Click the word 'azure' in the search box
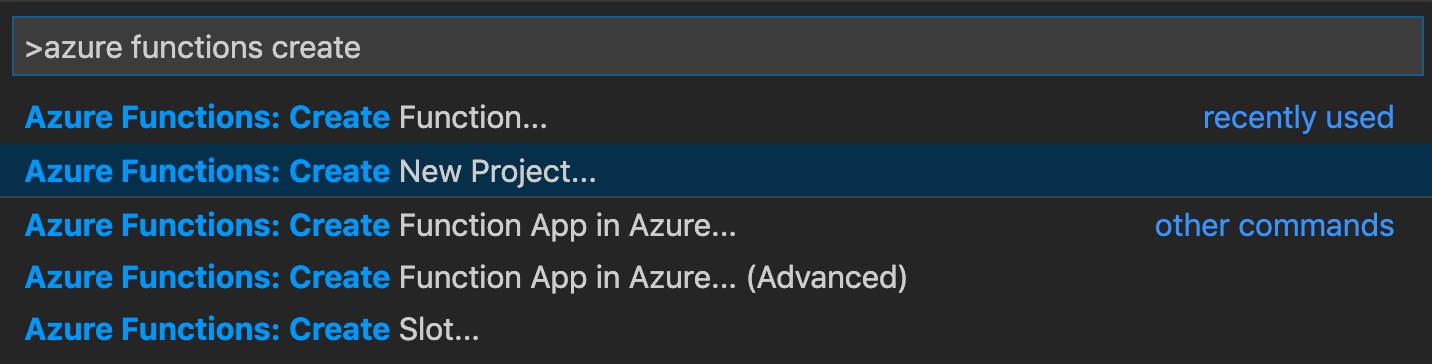 coord(84,47)
